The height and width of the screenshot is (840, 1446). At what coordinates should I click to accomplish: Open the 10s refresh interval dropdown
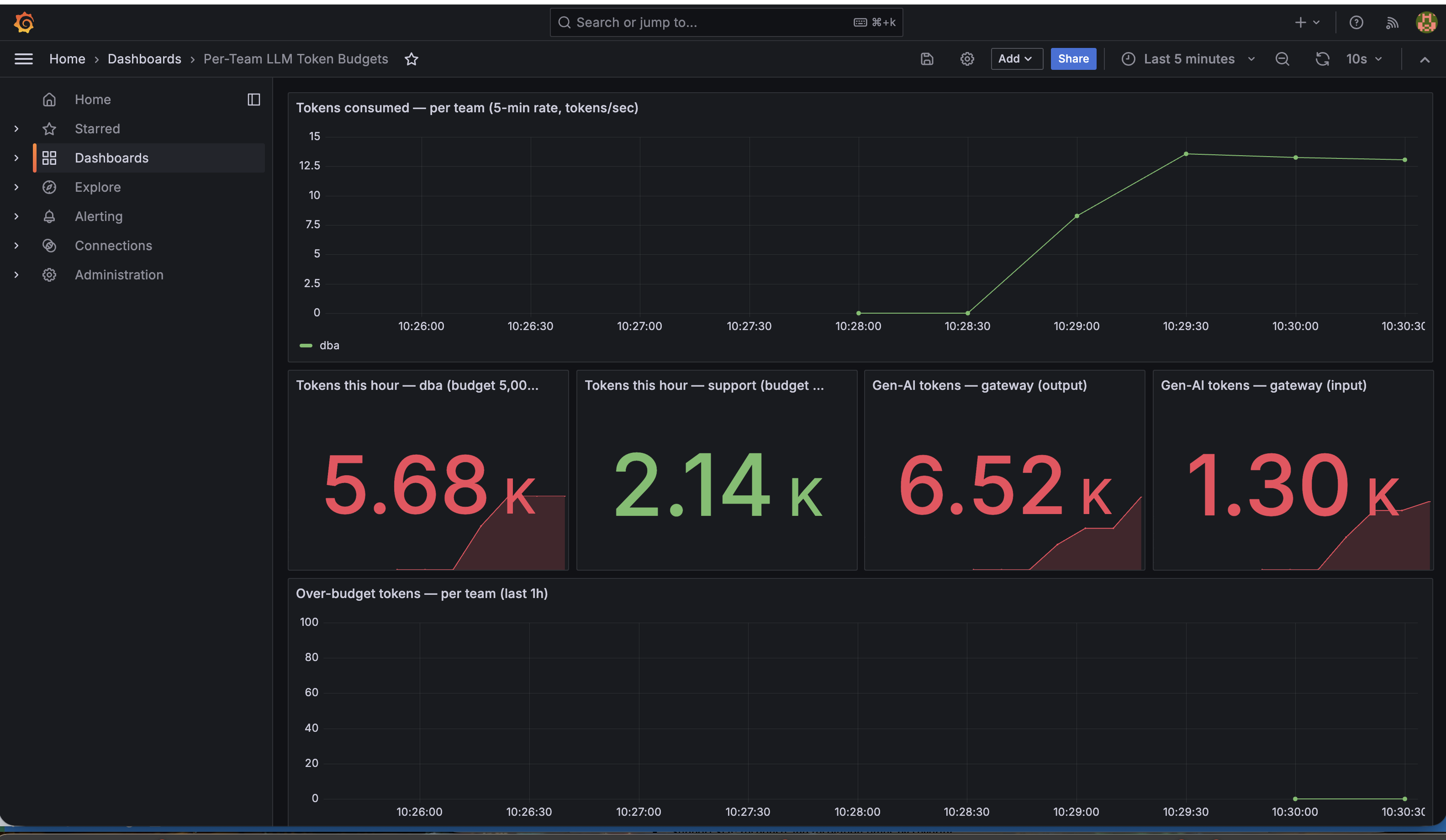pos(1364,58)
